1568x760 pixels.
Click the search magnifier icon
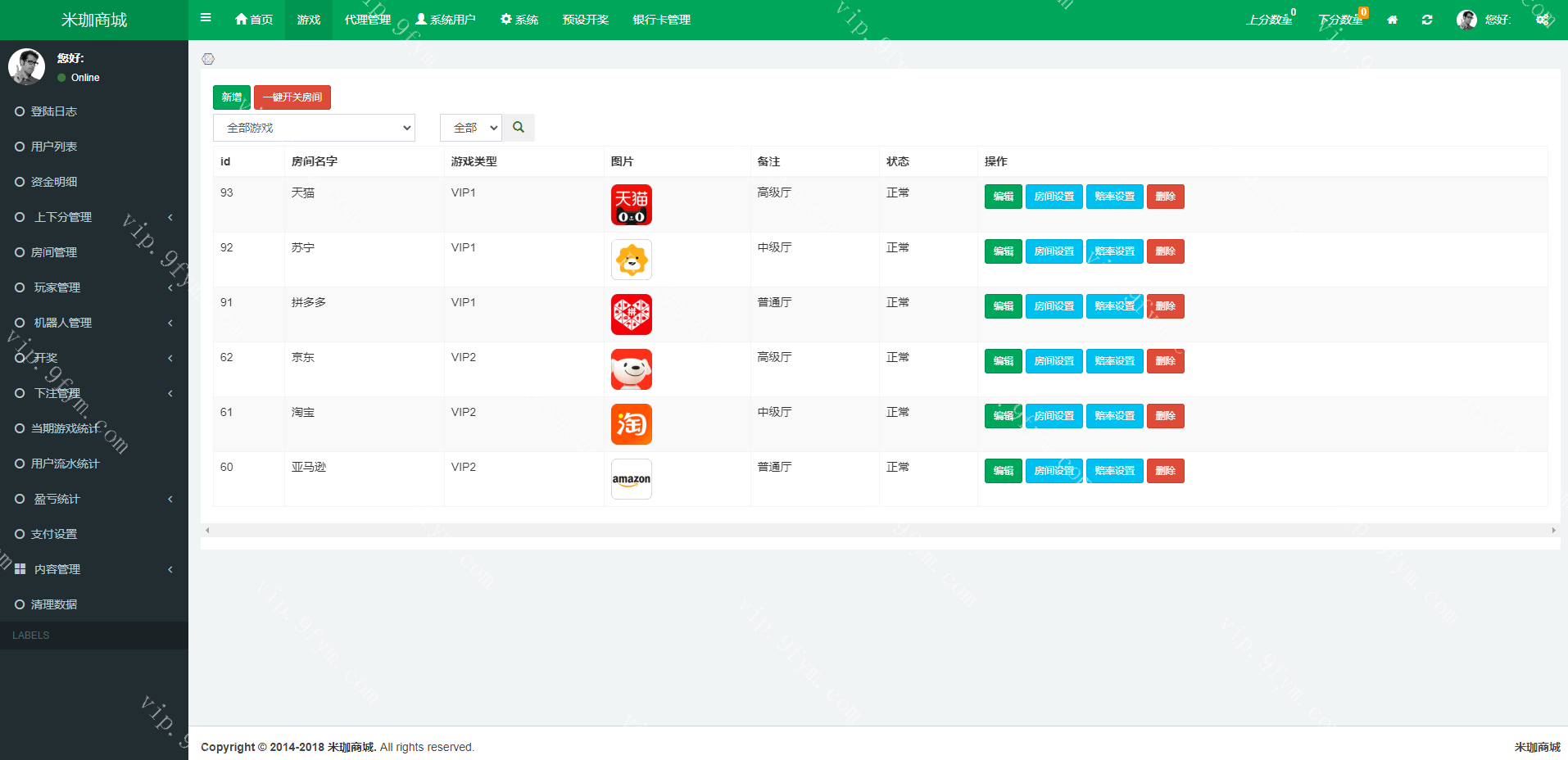[x=519, y=128]
